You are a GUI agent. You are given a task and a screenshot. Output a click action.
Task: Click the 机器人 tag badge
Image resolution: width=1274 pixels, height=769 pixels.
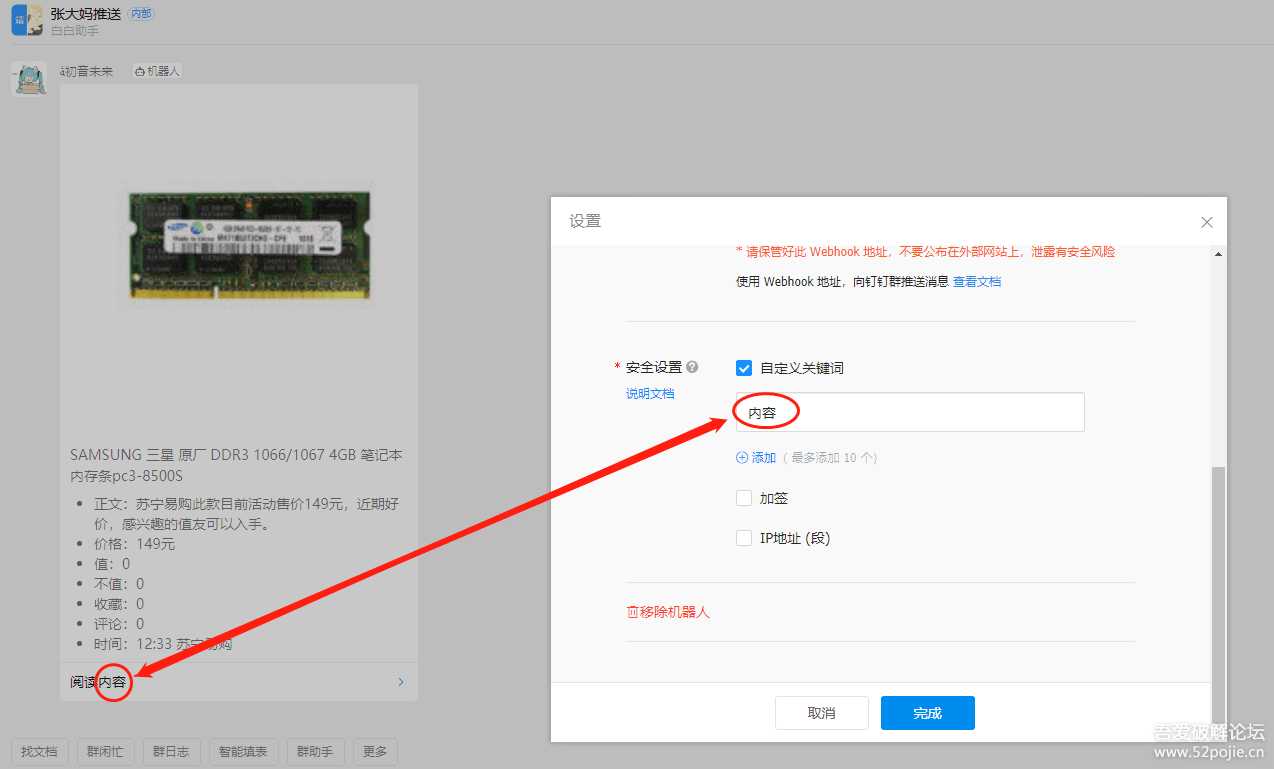156,72
